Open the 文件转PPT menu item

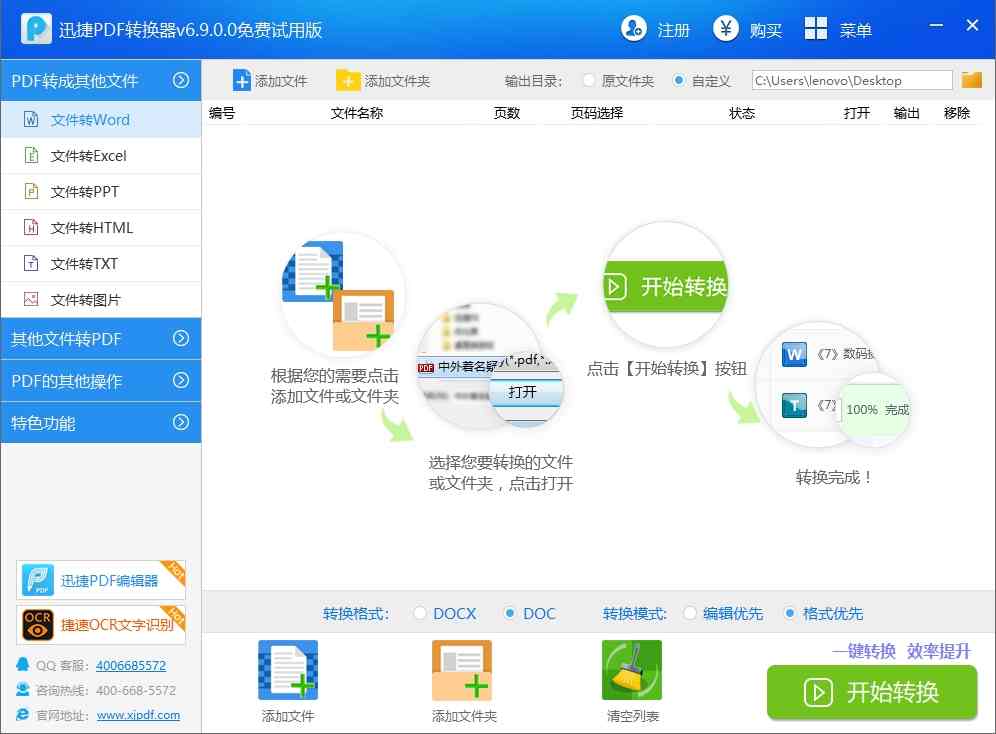click(x=101, y=191)
